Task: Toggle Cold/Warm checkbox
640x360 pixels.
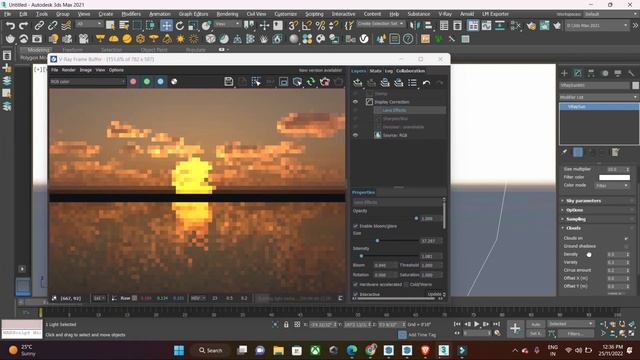Action: click(x=406, y=284)
